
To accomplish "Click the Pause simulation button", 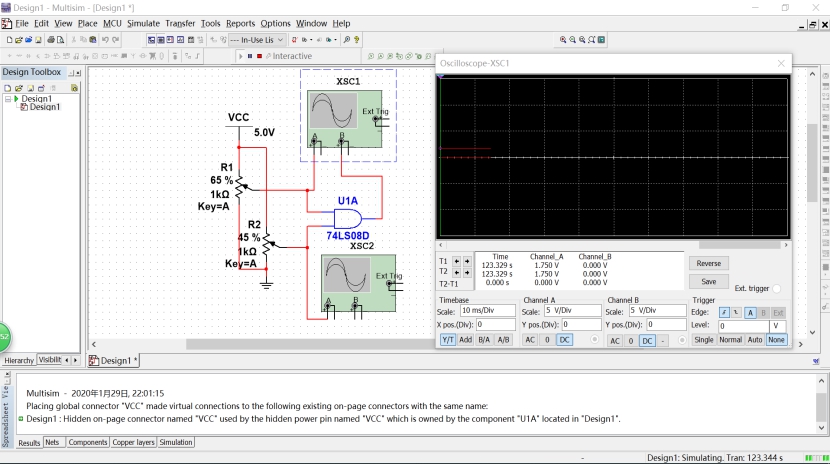I will coord(250,56).
